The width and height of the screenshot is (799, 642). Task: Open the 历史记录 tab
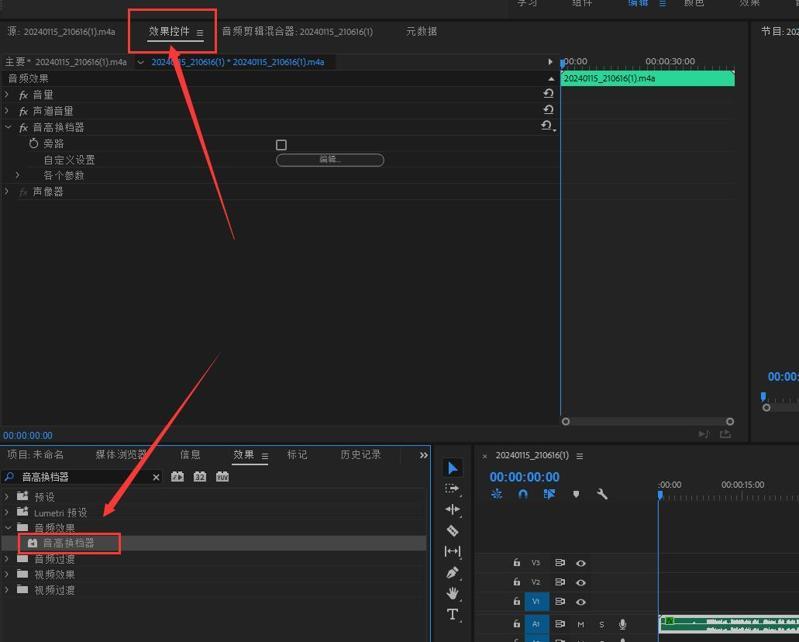(x=361, y=454)
